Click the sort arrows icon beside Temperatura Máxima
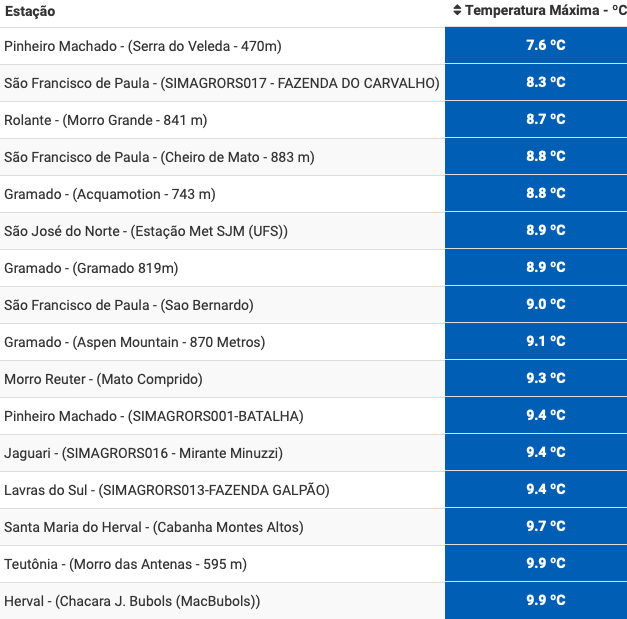627x619 pixels. pyautogui.click(x=457, y=11)
